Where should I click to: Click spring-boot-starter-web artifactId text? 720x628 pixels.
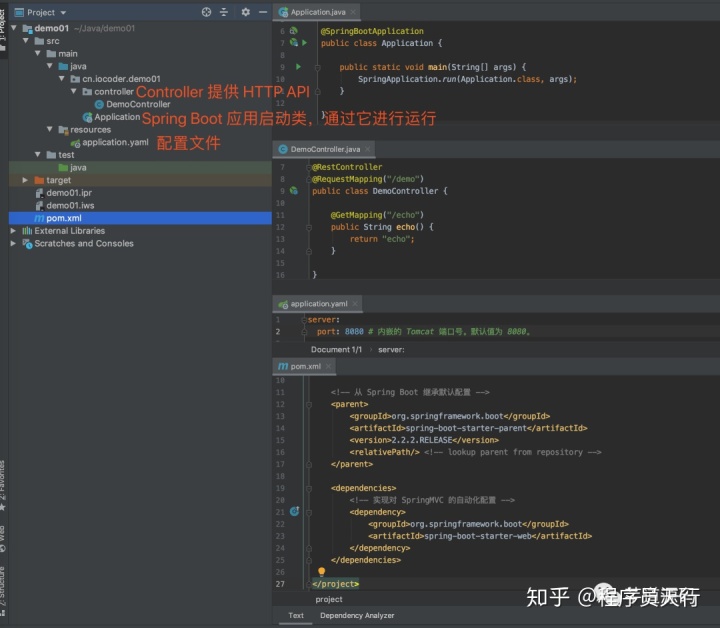(x=478, y=536)
